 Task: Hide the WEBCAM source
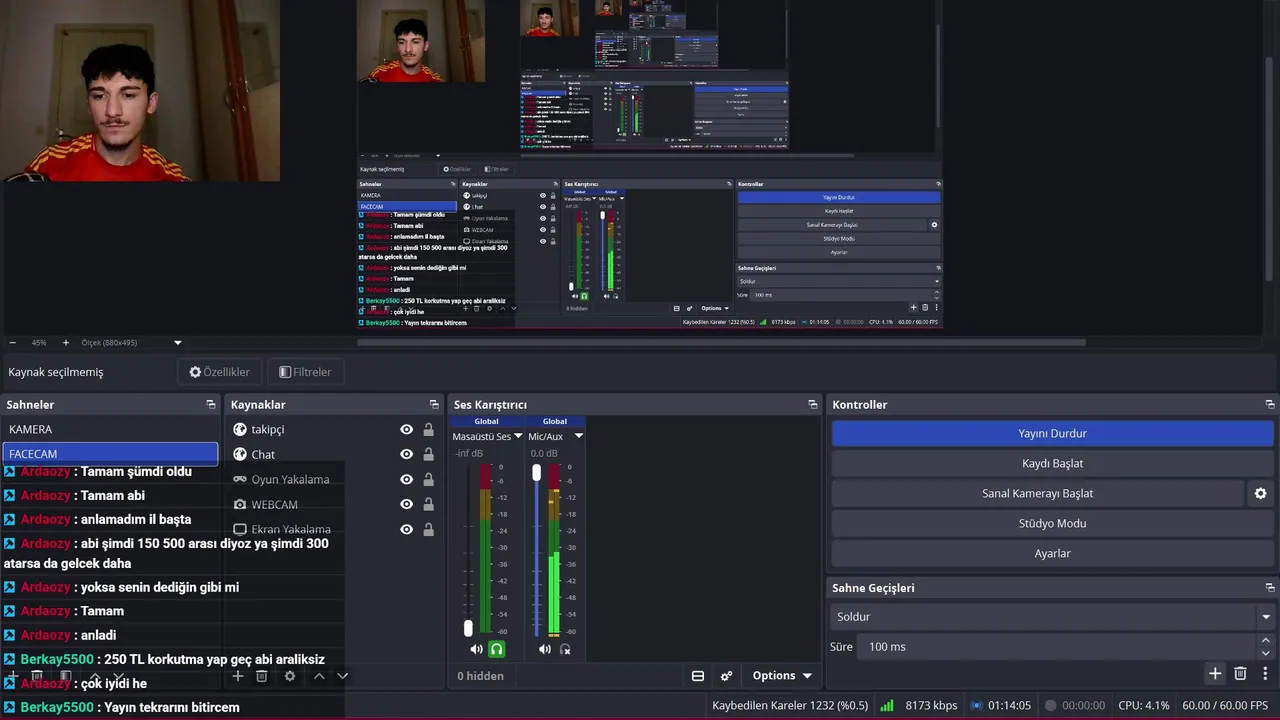(x=406, y=504)
